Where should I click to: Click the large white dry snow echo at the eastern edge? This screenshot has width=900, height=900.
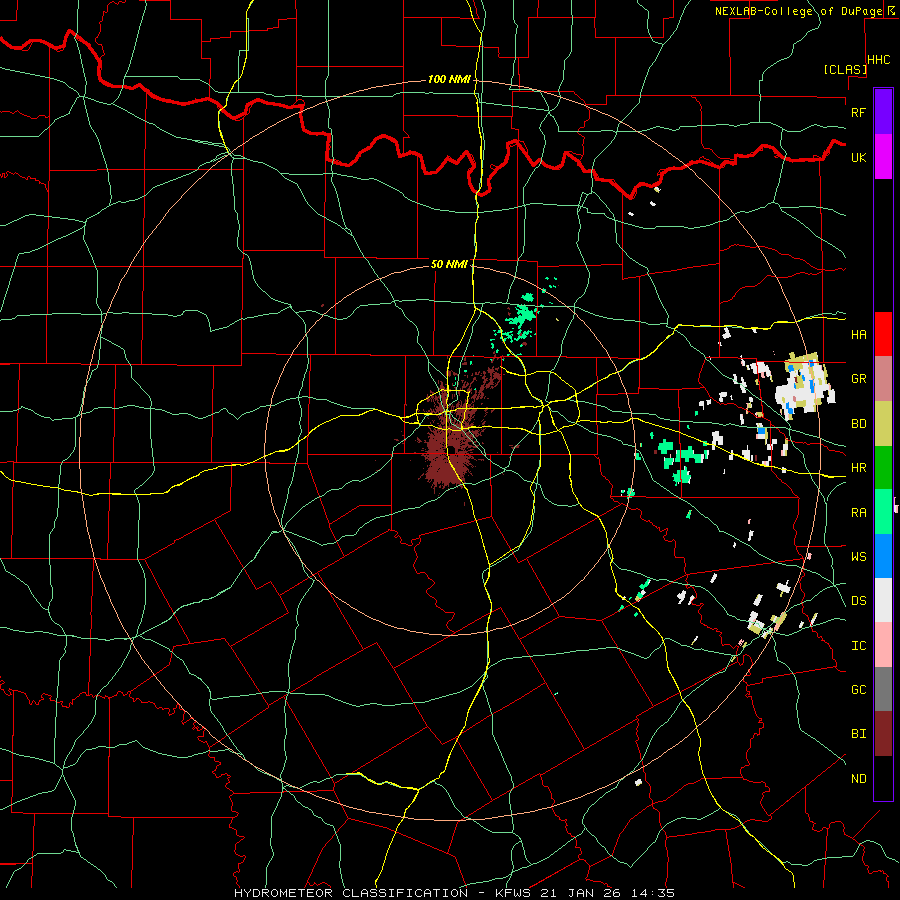(805, 386)
